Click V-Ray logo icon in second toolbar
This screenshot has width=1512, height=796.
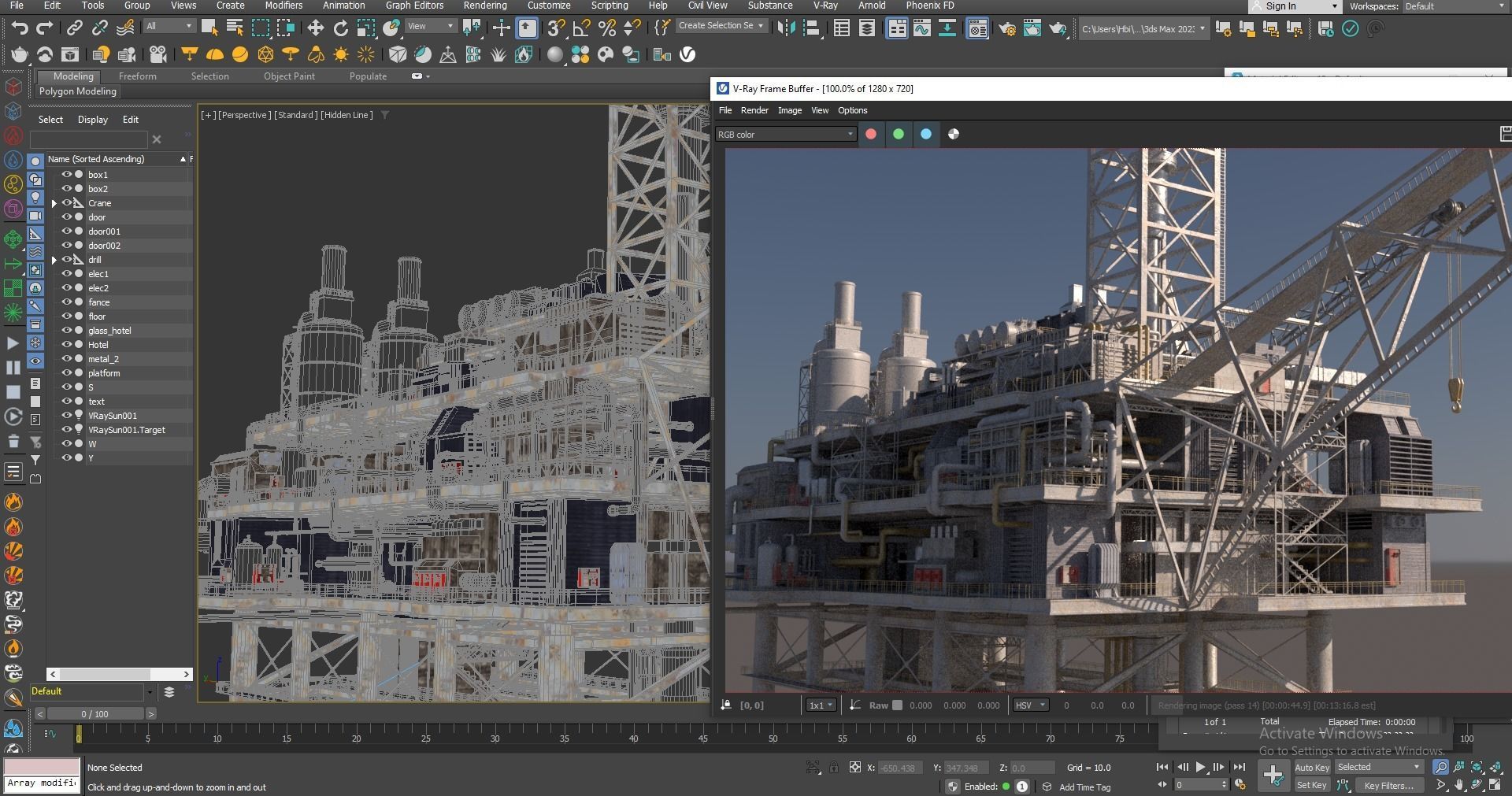coord(687,54)
